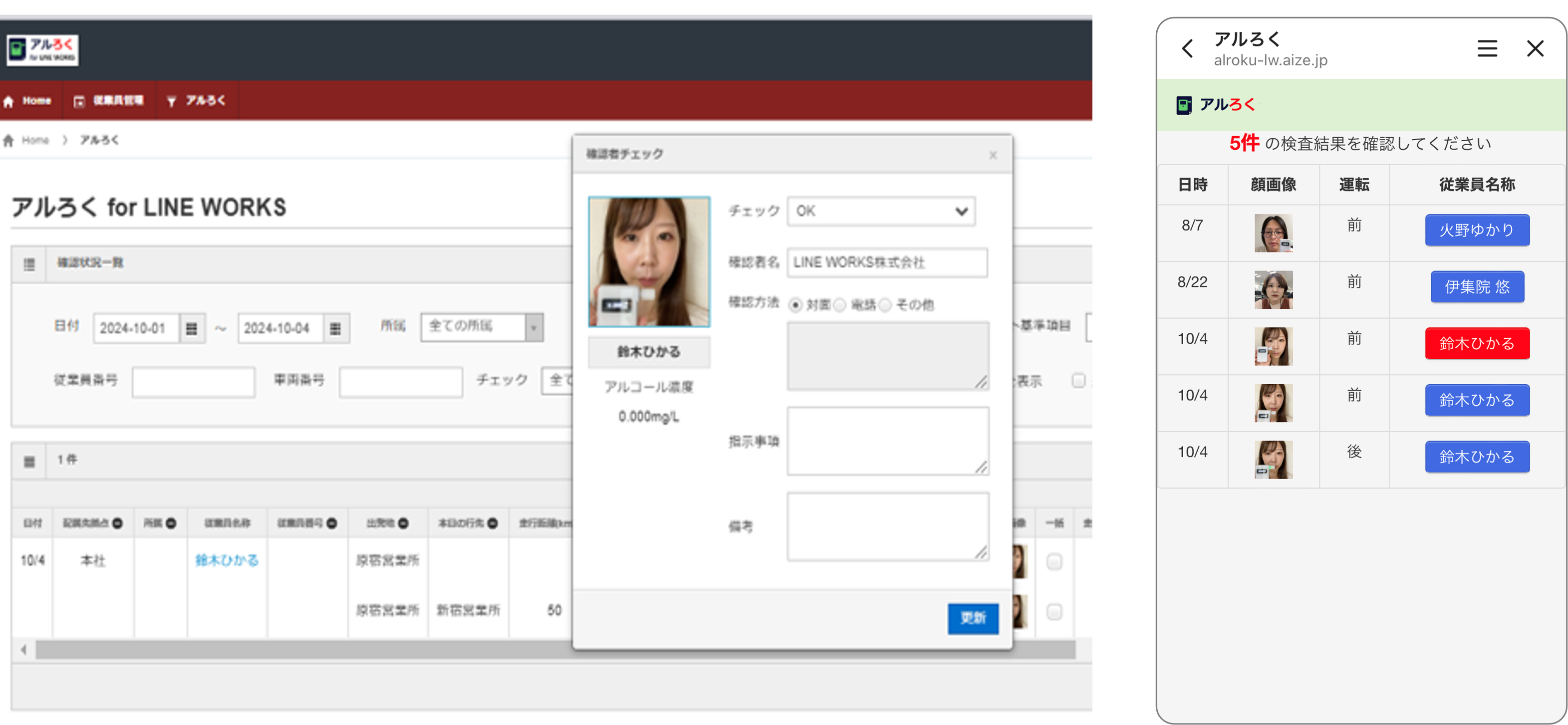Screen dimensions: 1568x725
Task: Select the その他 confirmation method radio
Action: point(885,305)
